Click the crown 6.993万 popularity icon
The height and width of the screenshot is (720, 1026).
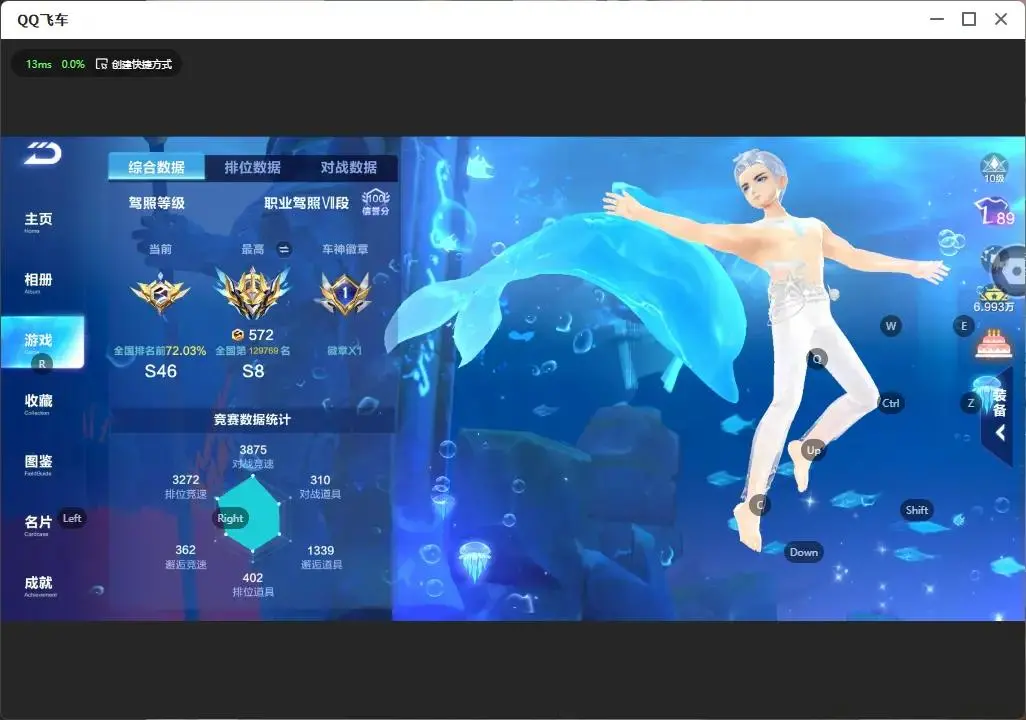[x=993, y=299]
